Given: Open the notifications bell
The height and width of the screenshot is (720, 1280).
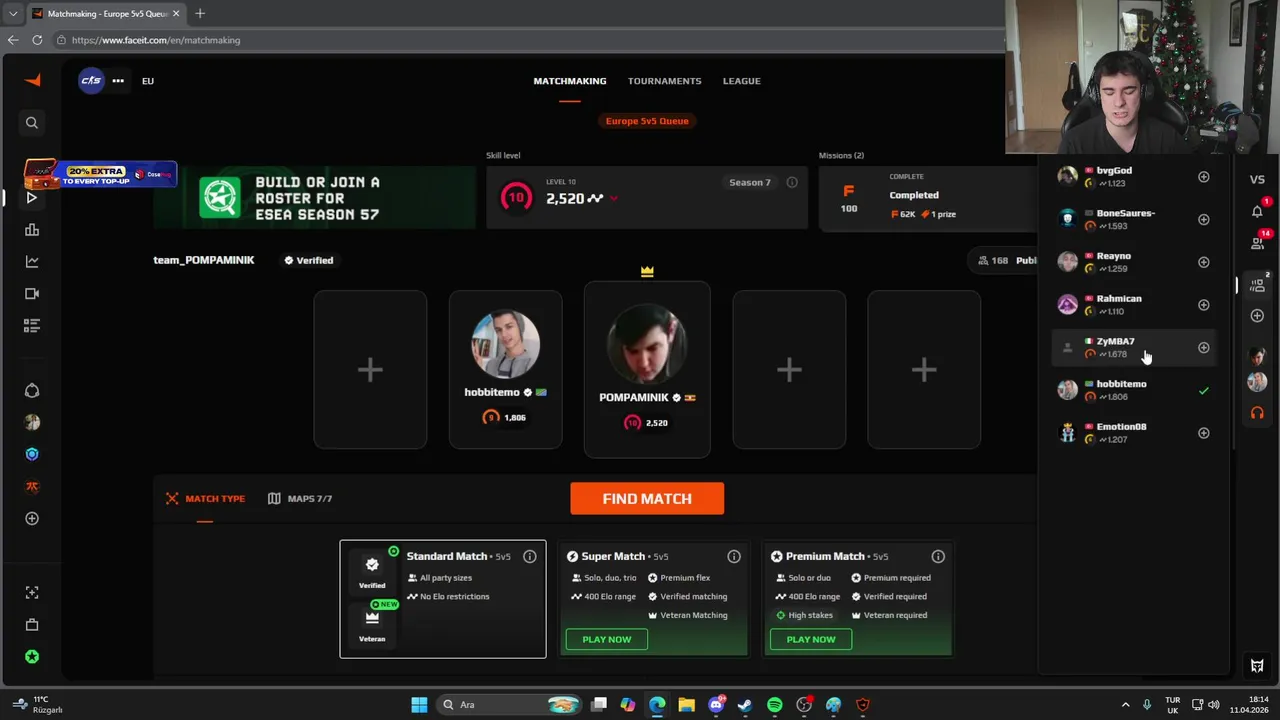Looking at the screenshot, I should (1257, 211).
